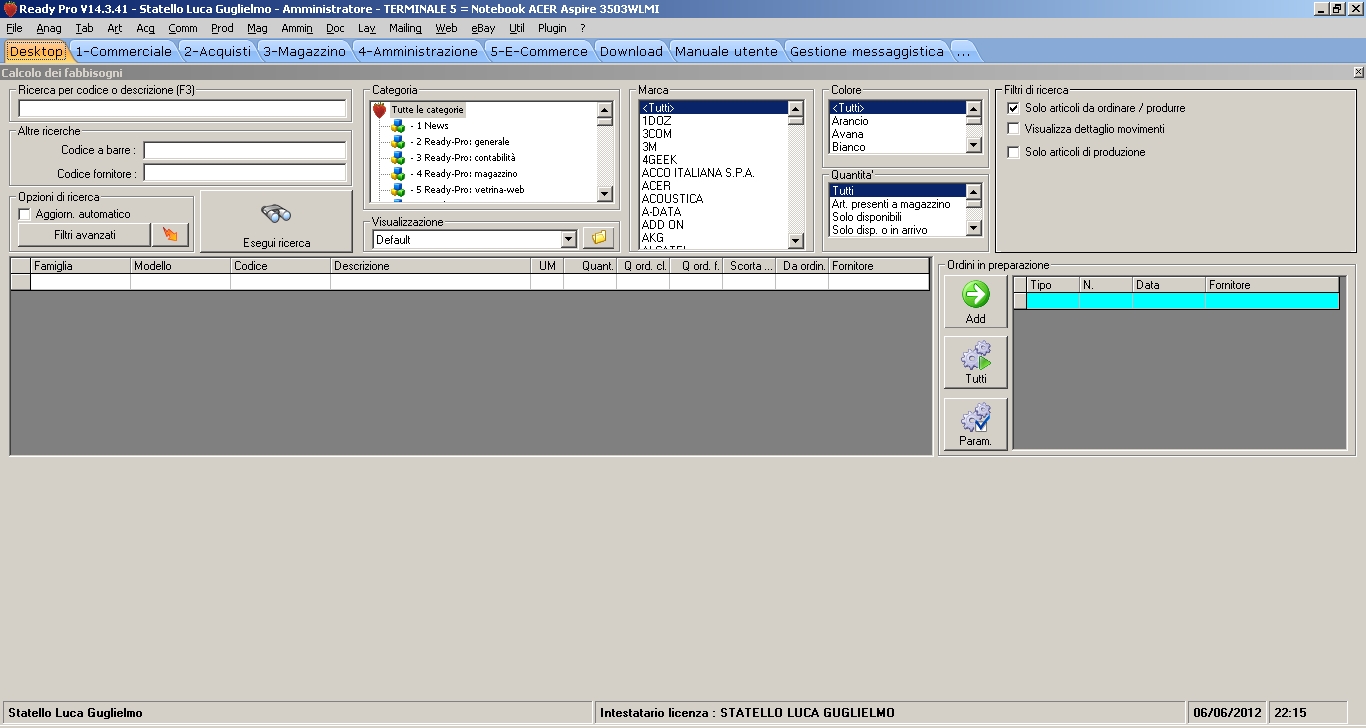The height and width of the screenshot is (728, 1366).
Task: Click the Filtri avanzati button
Action: tap(84, 235)
